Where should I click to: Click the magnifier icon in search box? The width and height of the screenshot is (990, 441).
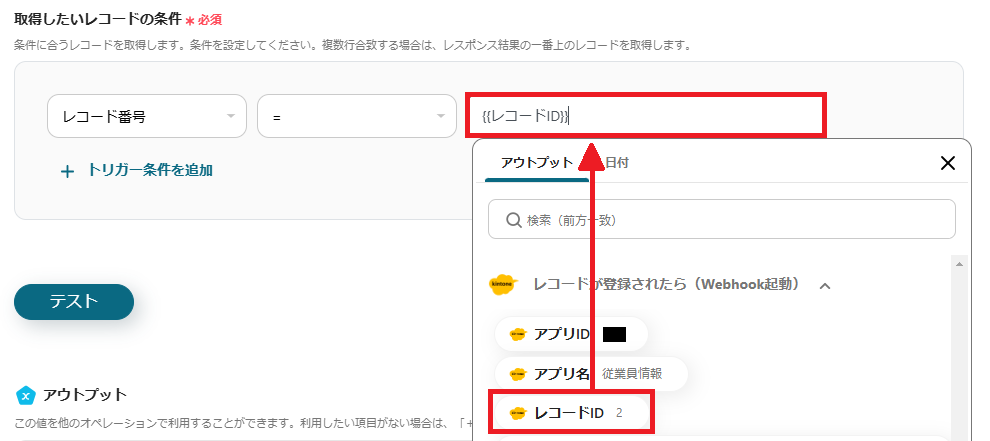tap(513, 220)
